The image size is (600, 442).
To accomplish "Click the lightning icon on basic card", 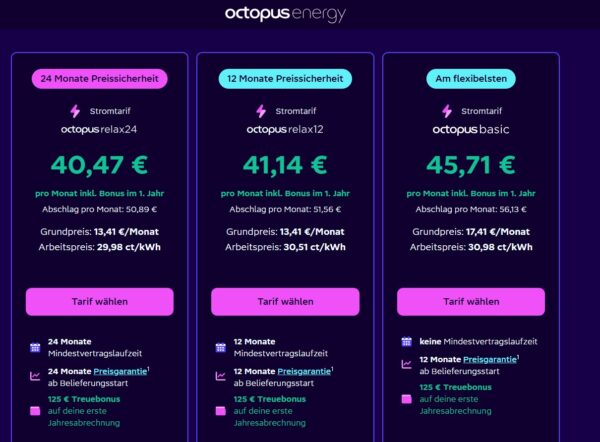I will coord(447,112).
